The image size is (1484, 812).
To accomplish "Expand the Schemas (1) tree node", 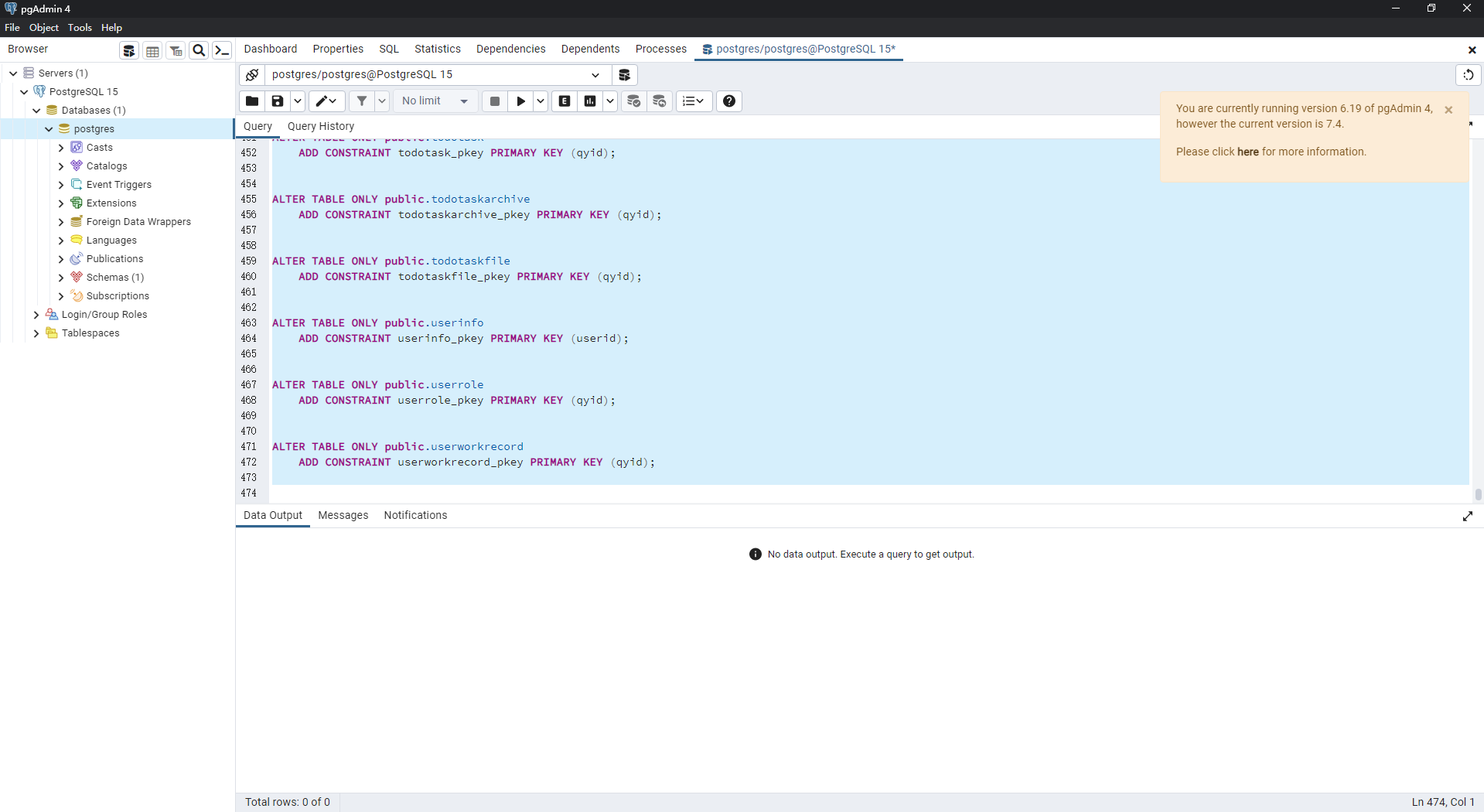I will point(61,278).
